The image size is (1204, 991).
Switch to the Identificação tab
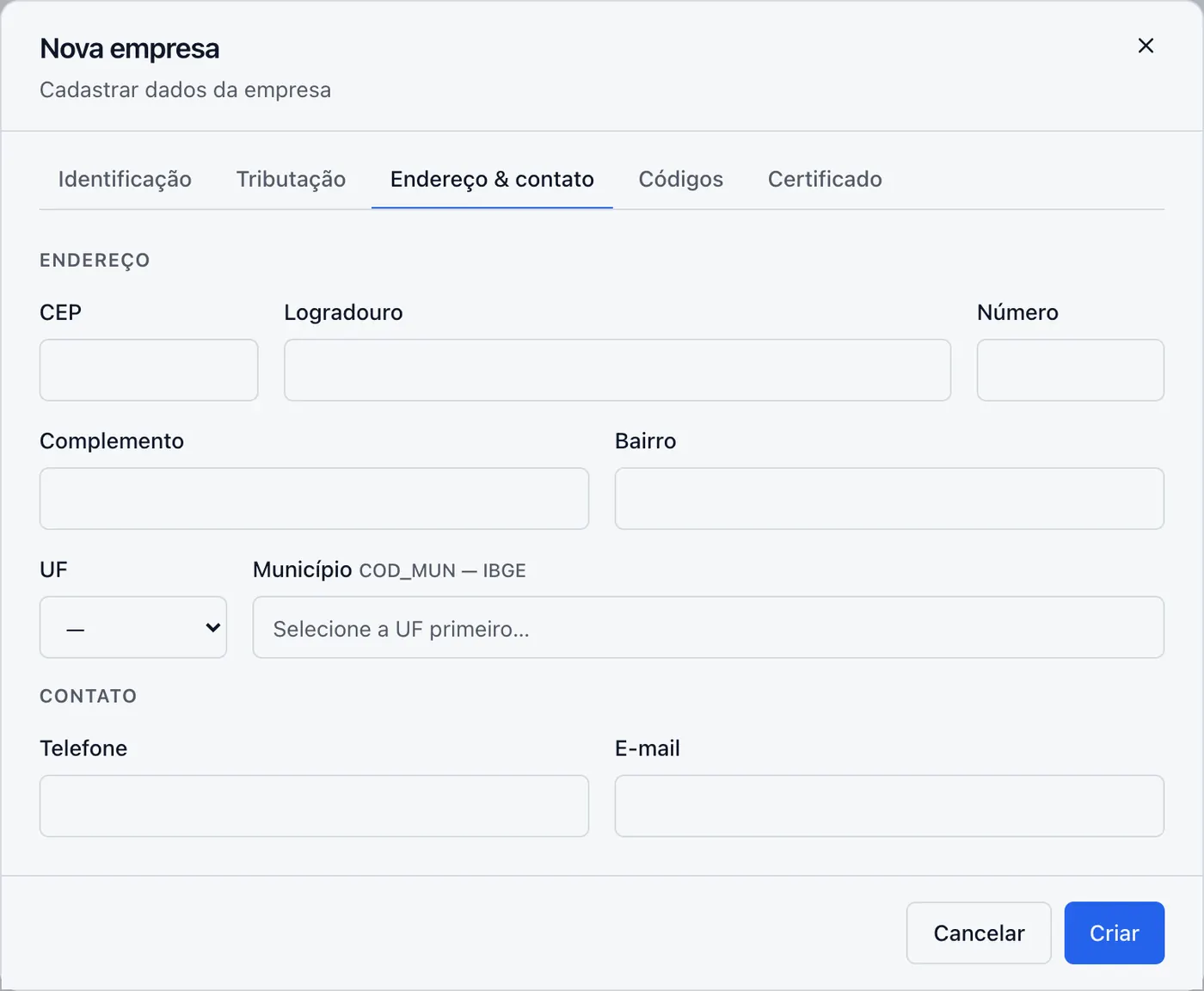click(x=125, y=179)
